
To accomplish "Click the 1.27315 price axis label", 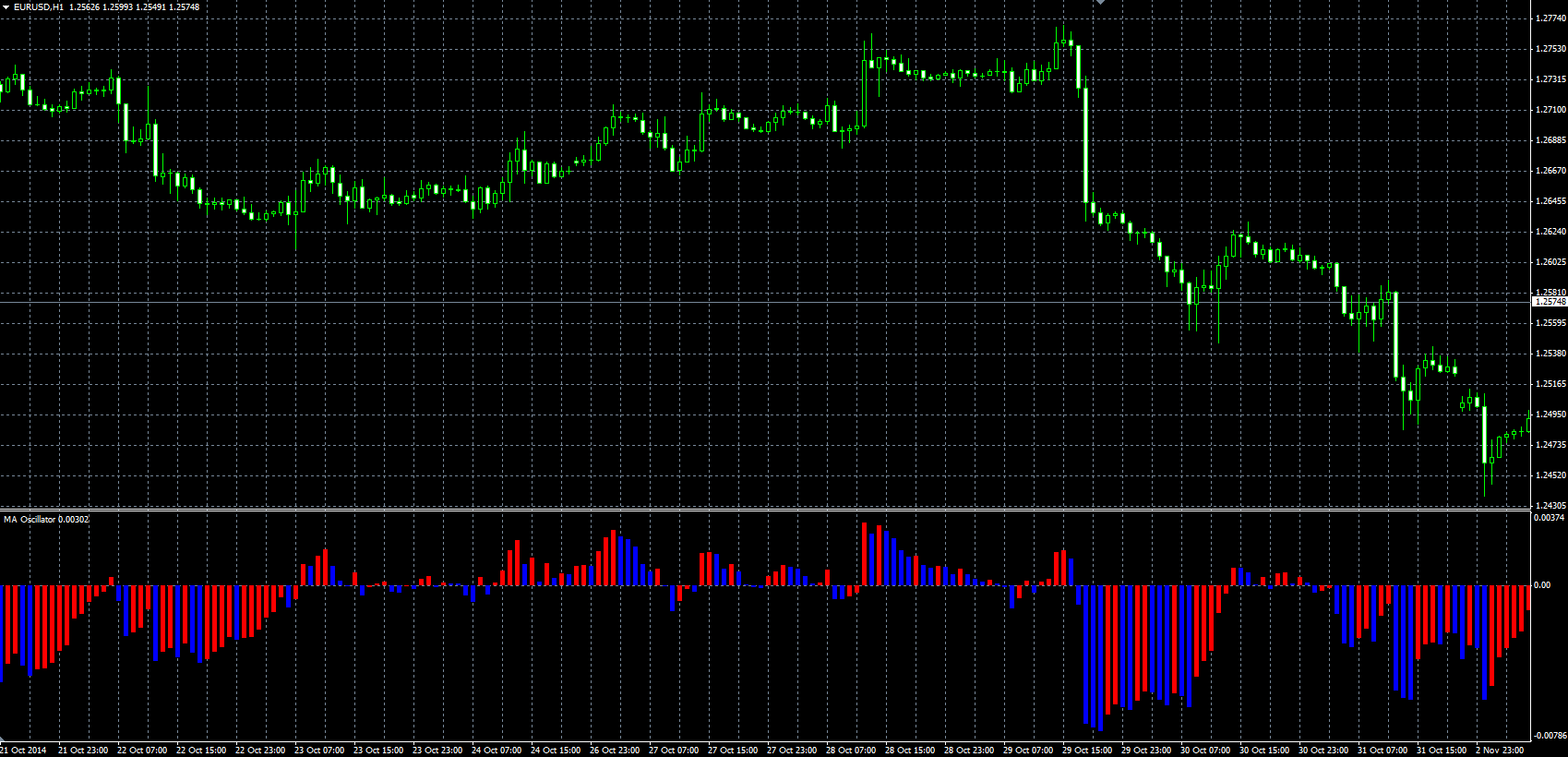I will coord(1550,79).
